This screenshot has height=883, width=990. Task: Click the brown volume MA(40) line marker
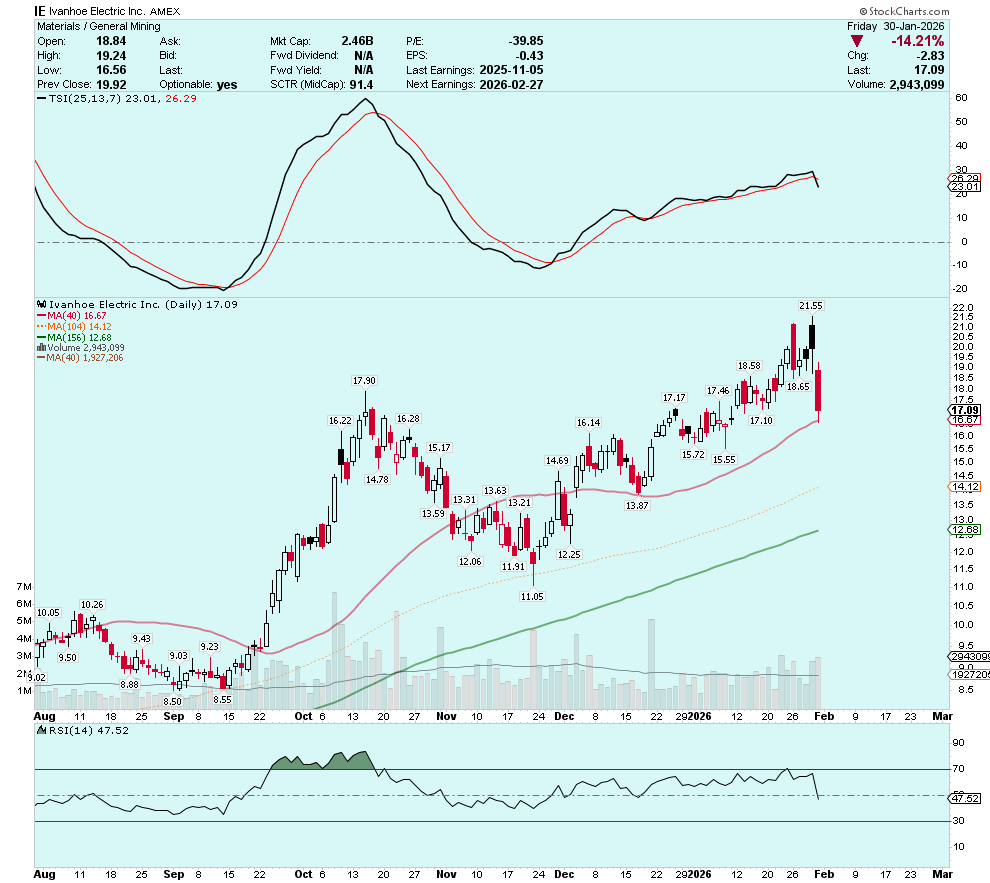coord(40,358)
